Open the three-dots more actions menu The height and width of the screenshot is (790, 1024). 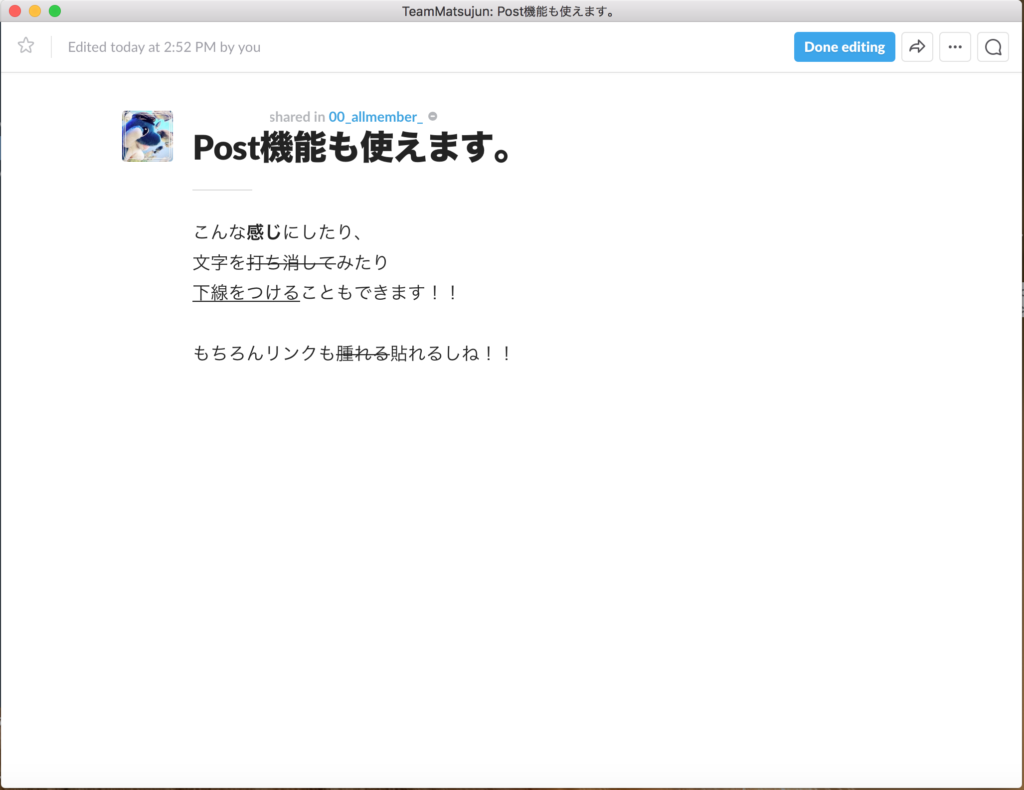pos(955,47)
